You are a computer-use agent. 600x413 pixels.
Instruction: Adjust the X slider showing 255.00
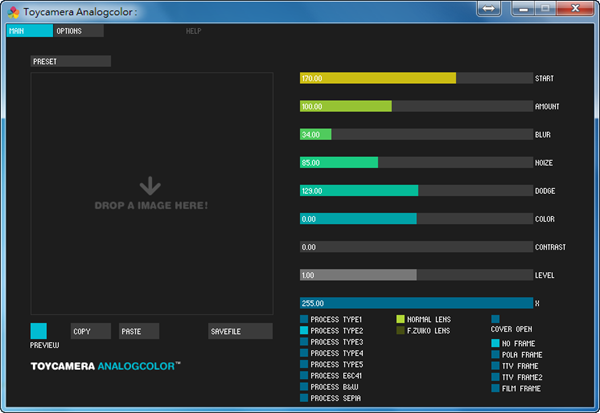[x=416, y=303]
